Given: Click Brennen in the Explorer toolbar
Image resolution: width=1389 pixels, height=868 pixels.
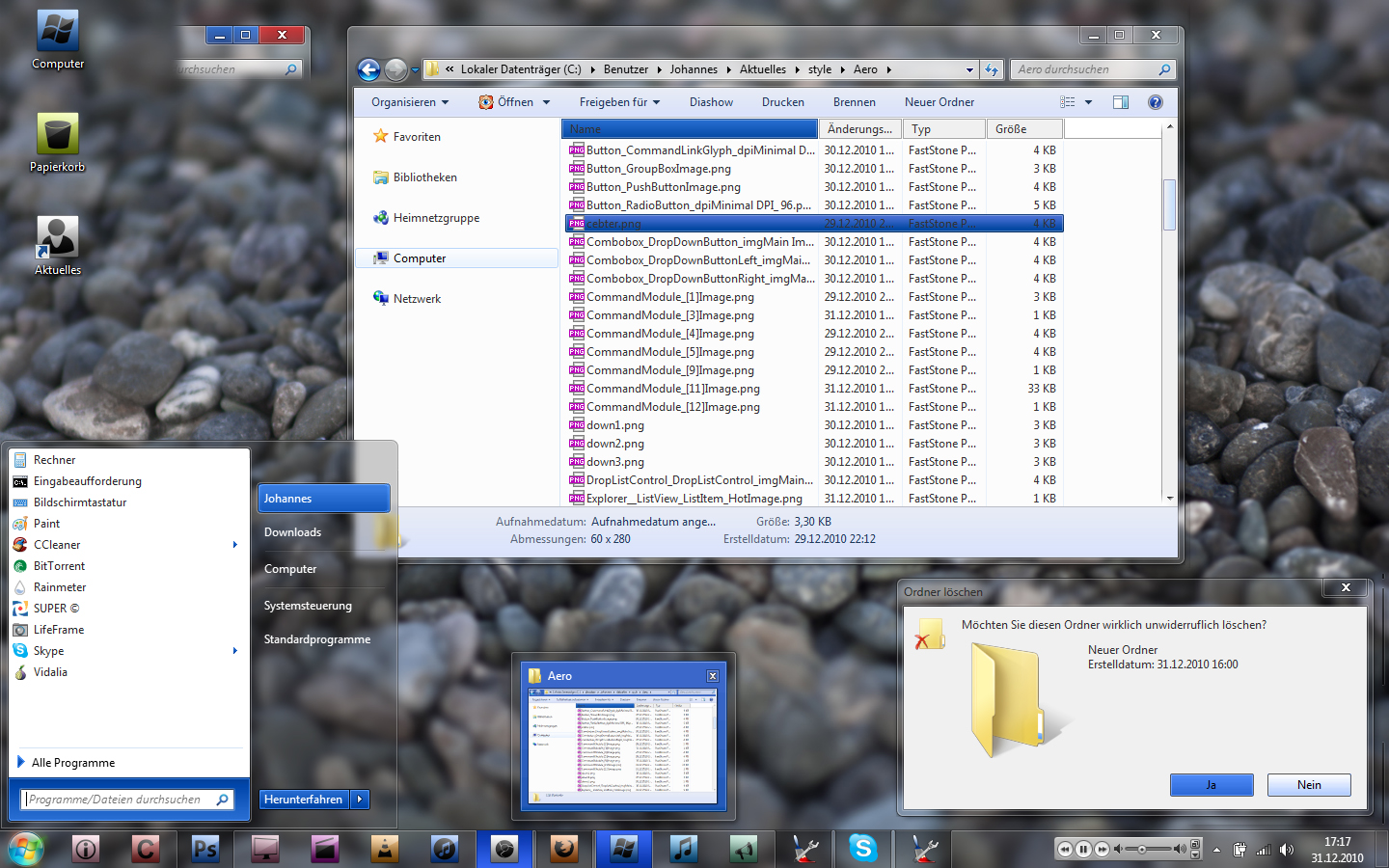Looking at the screenshot, I should (x=855, y=102).
